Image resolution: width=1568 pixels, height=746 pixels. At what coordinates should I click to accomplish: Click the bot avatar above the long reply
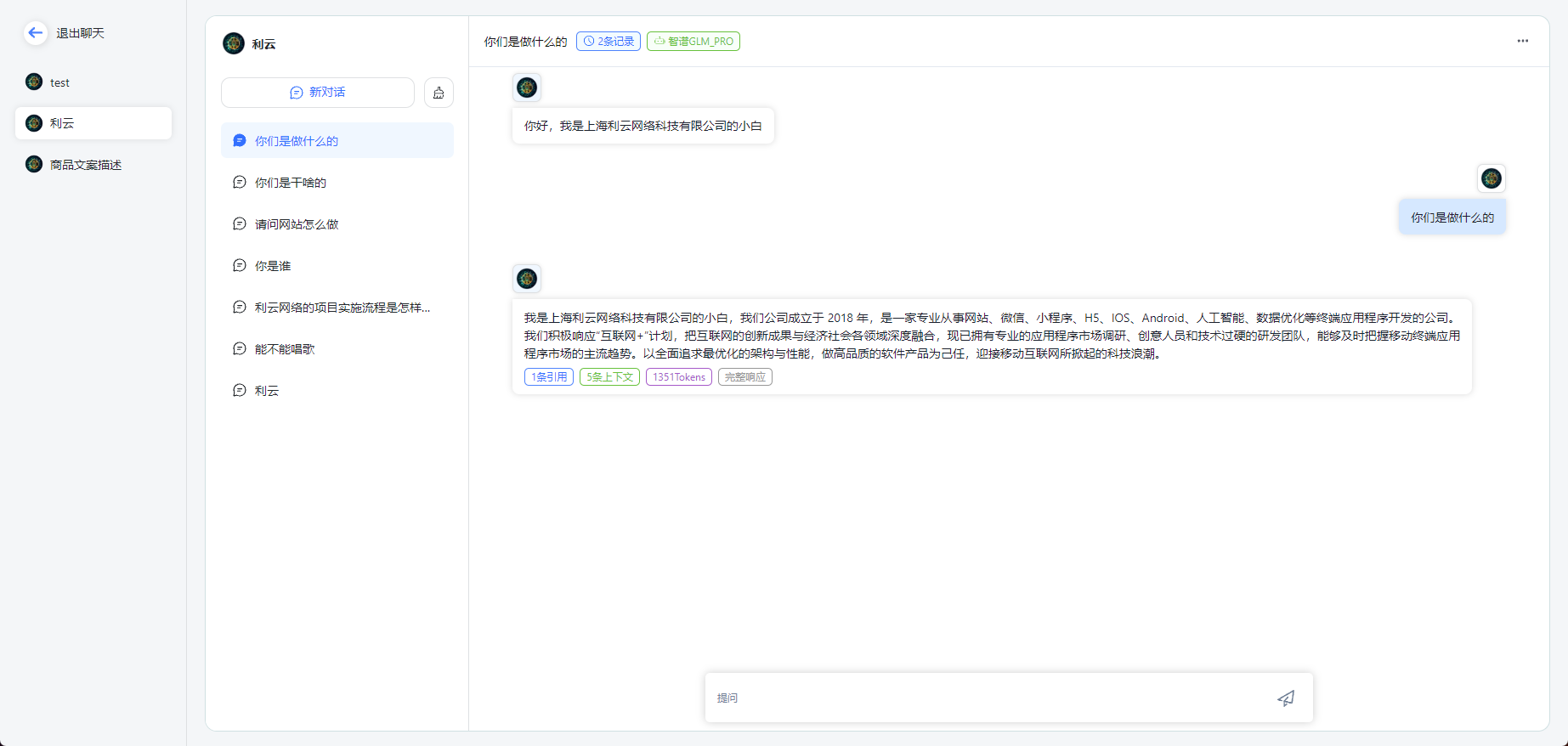pyautogui.click(x=527, y=279)
